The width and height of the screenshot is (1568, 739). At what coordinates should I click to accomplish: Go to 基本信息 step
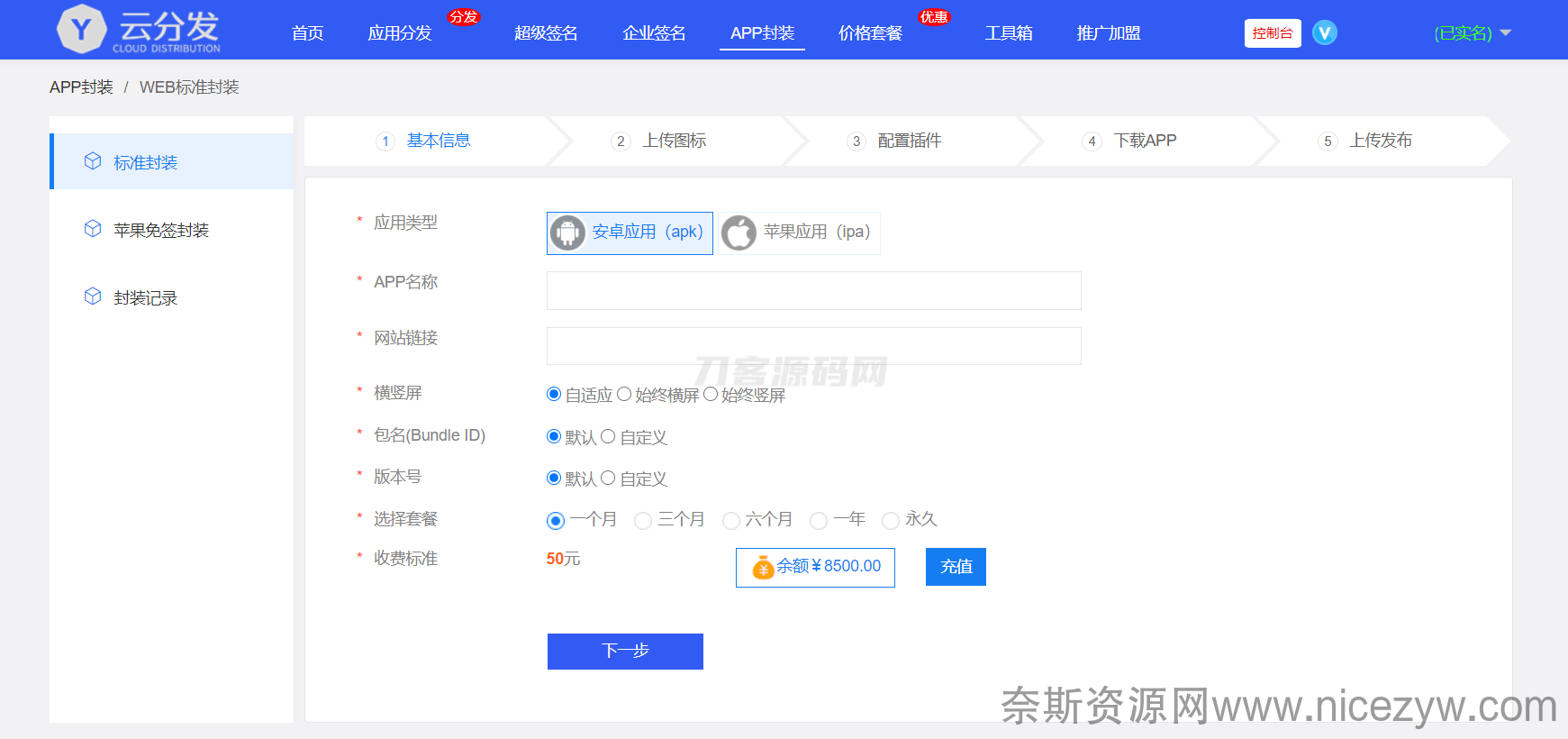(x=439, y=141)
